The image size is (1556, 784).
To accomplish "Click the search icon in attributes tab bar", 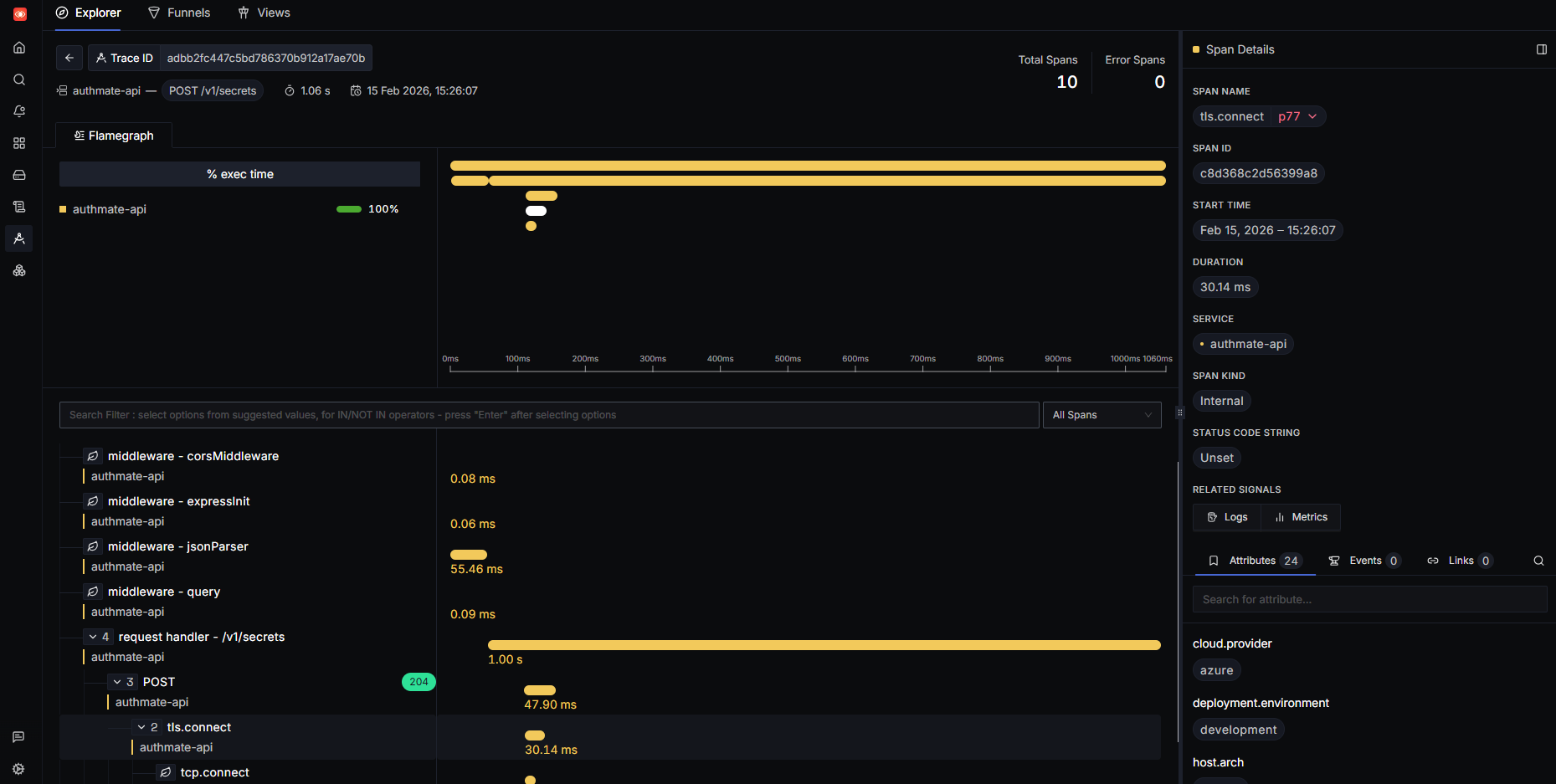I will coord(1538,561).
